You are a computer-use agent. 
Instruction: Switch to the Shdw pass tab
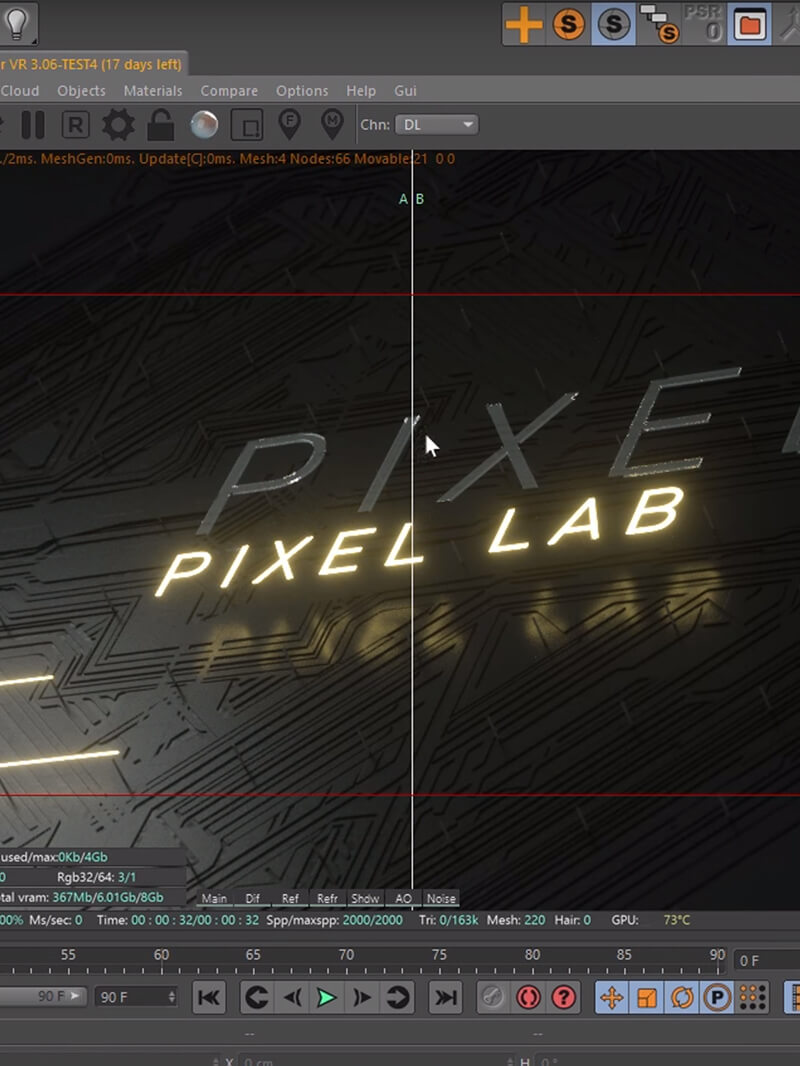[x=365, y=898]
